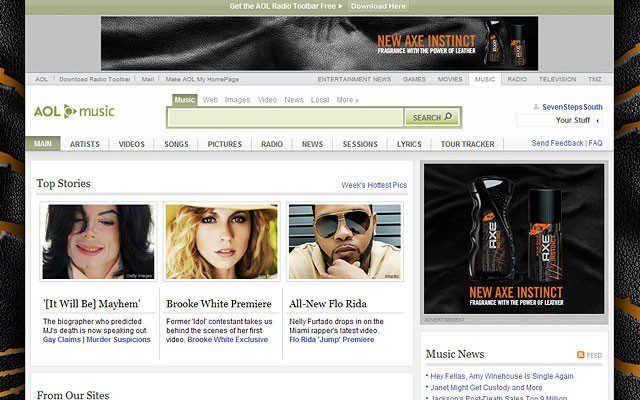Viewport: 640px width, 400px height.
Task: Open the Songs tab
Action: coord(176,144)
